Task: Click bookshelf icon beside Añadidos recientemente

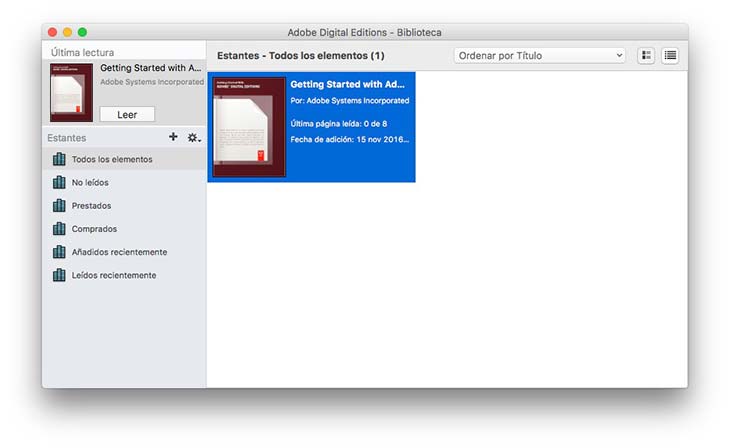Action: (x=59, y=252)
